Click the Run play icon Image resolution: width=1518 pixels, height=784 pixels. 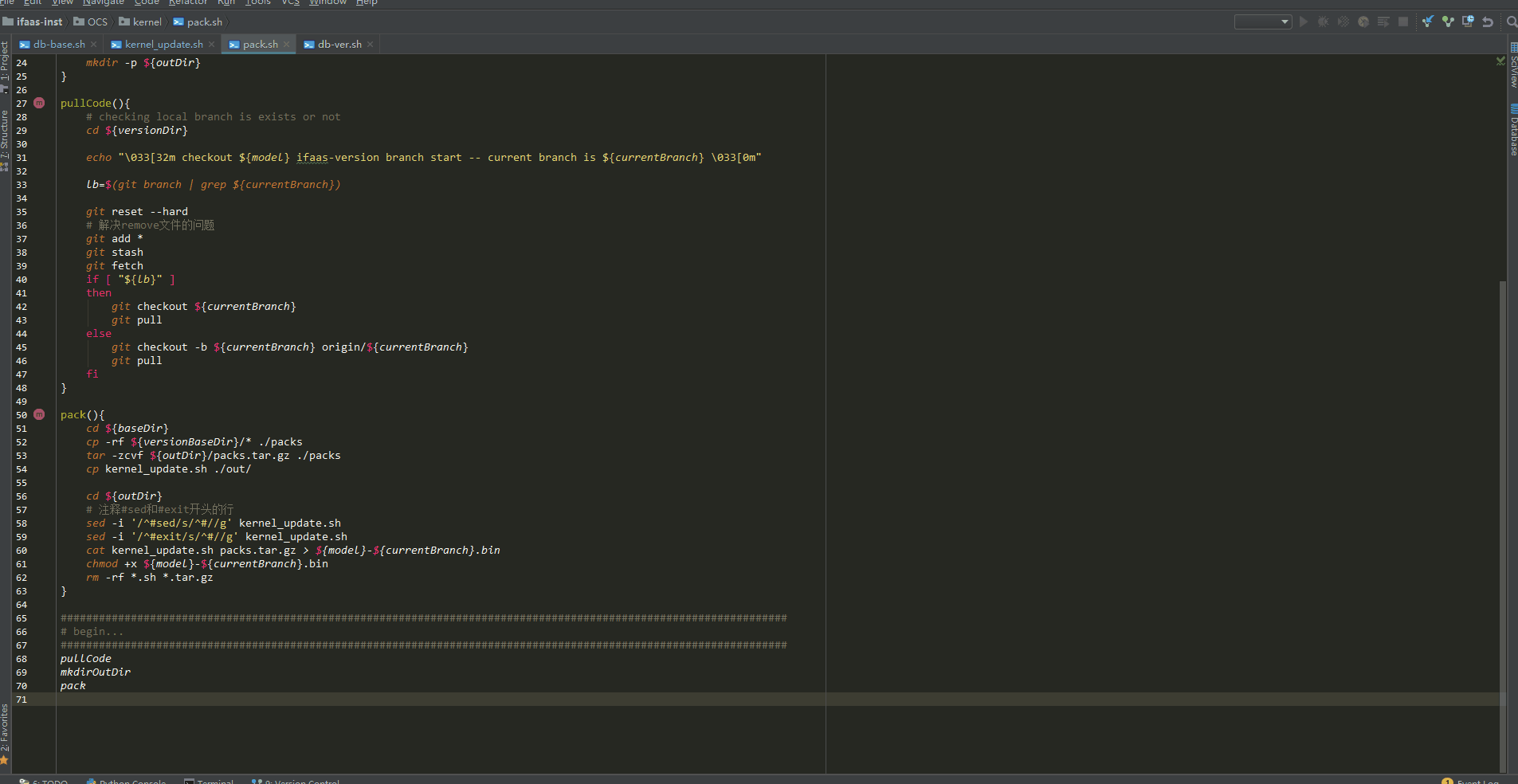tap(1304, 22)
